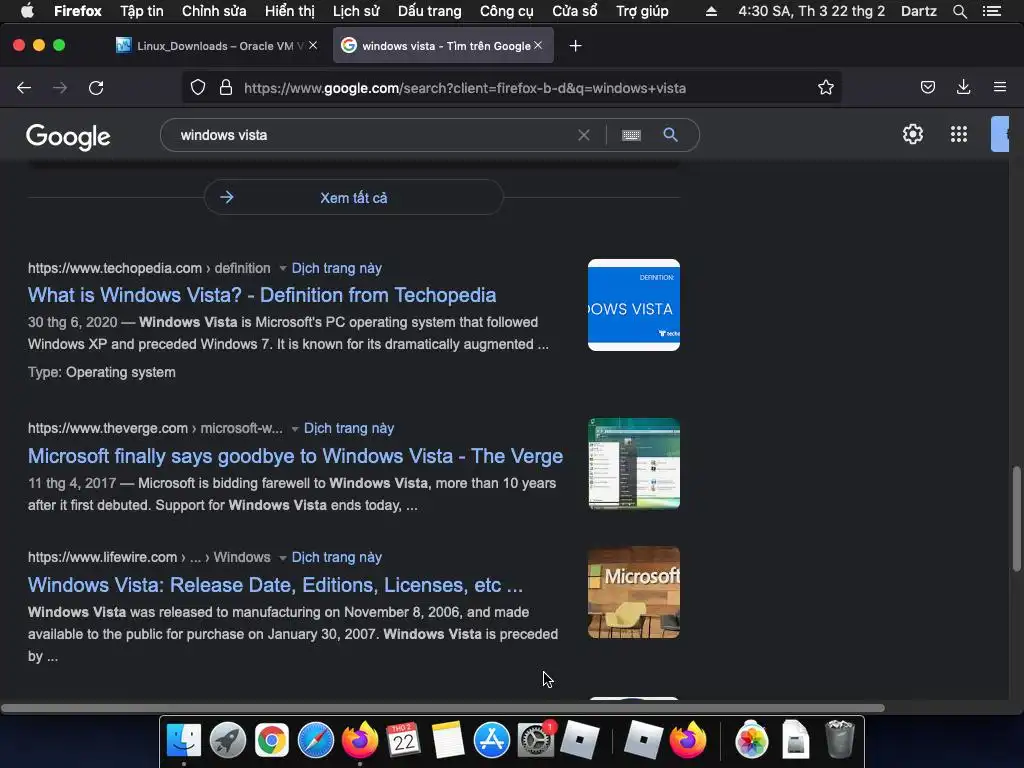This screenshot has width=1024, height=768.
Task: Launch Launchpad from the Dock
Action: (227, 741)
